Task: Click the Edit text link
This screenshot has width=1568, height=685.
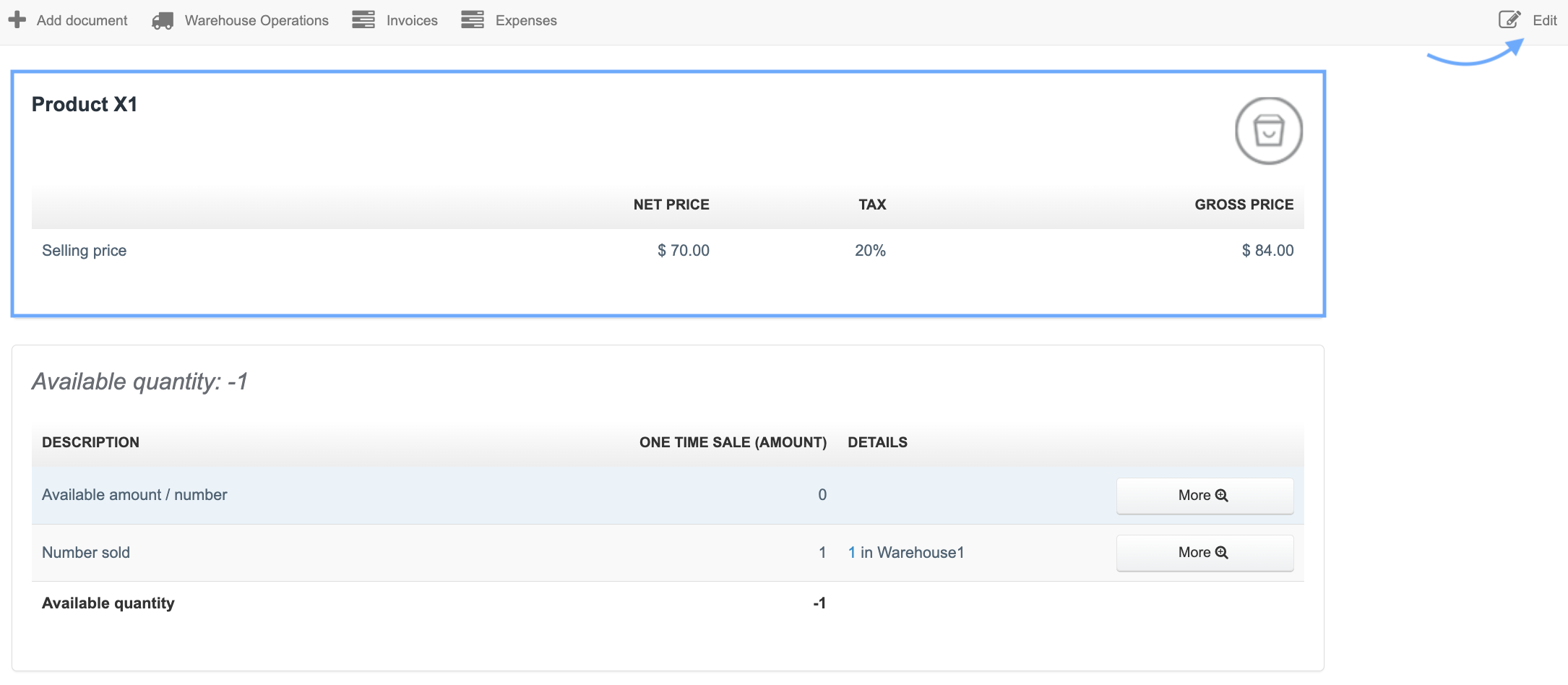Action: click(1545, 20)
